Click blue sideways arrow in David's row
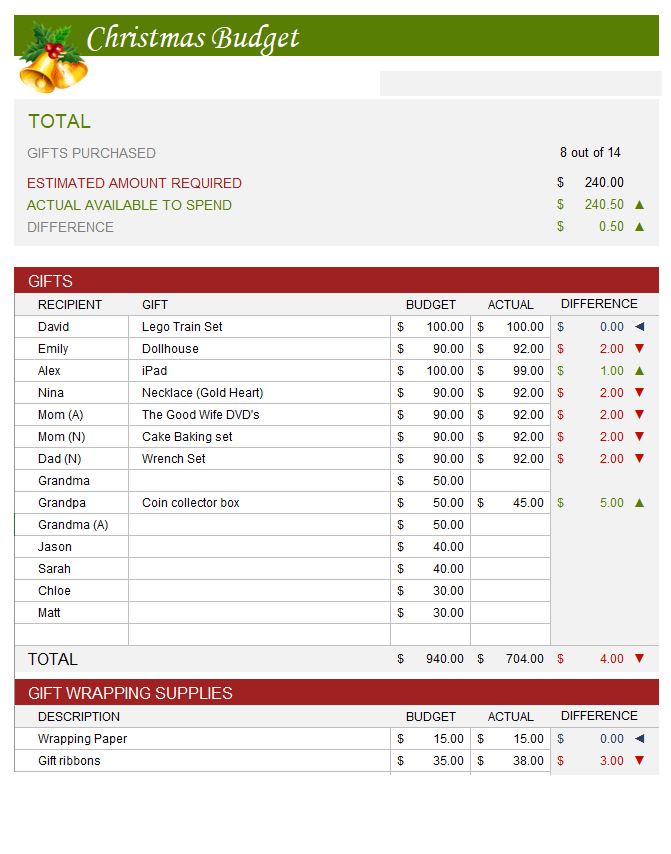 click(639, 327)
